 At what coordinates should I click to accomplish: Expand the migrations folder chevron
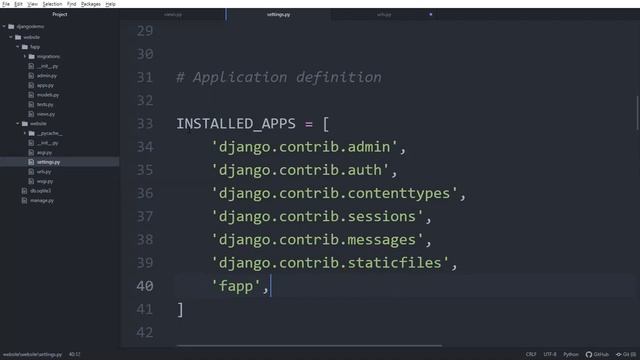(x=25, y=56)
